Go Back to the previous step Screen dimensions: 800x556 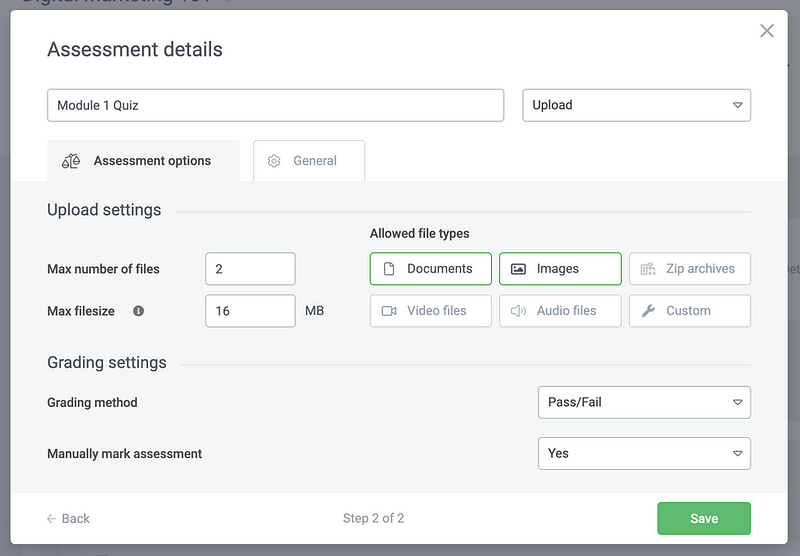tap(68, 519)
